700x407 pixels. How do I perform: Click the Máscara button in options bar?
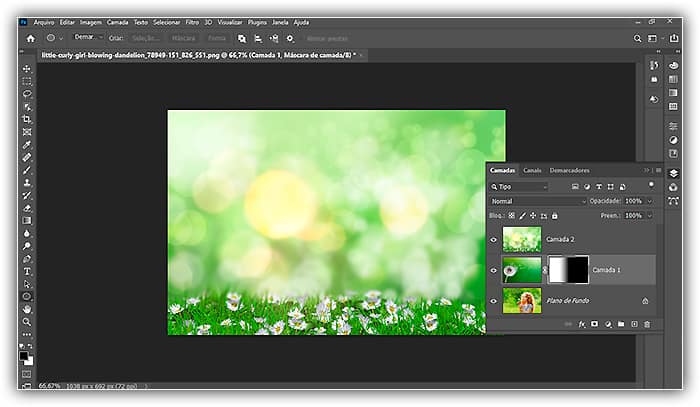[182, 38]
